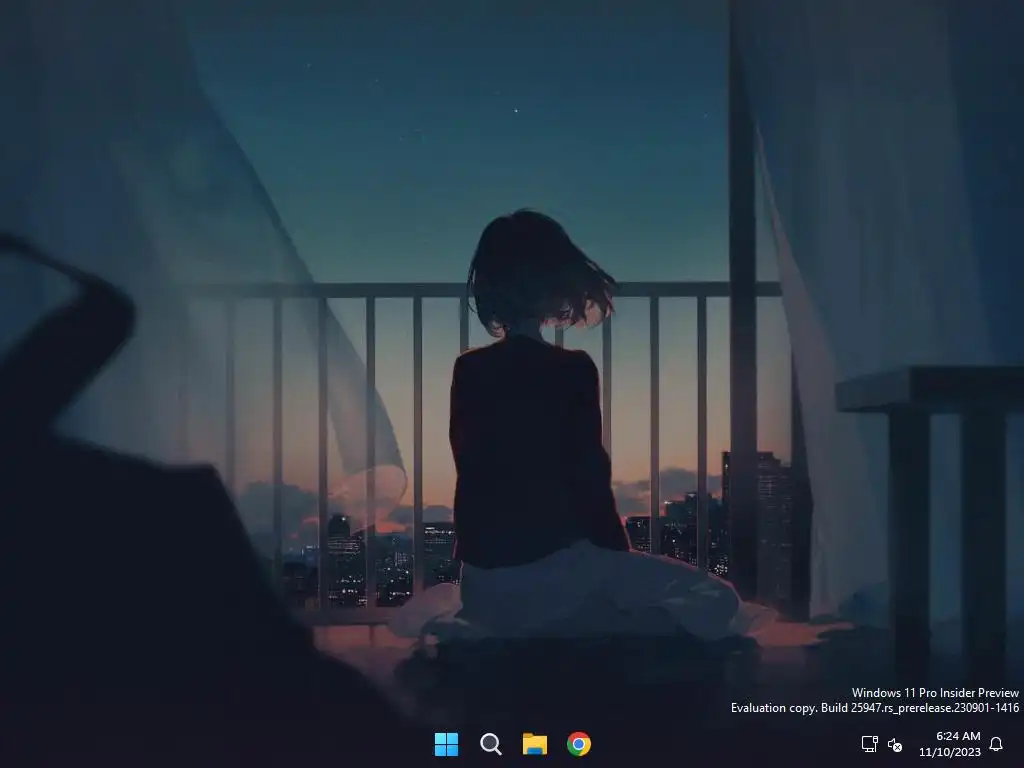Open the network status tray icon
This screenshot has height=768, width=1024.
(869, 744)
